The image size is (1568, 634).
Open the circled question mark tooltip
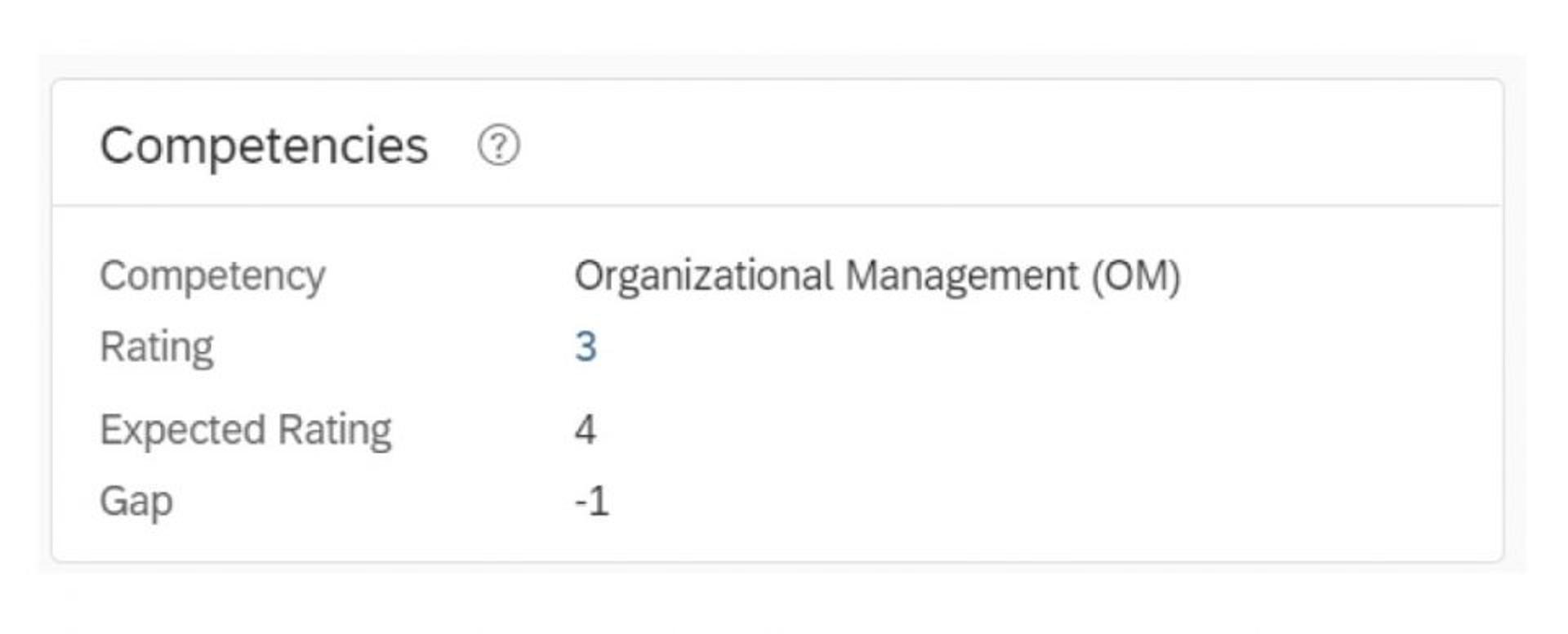tap(498, 145)
